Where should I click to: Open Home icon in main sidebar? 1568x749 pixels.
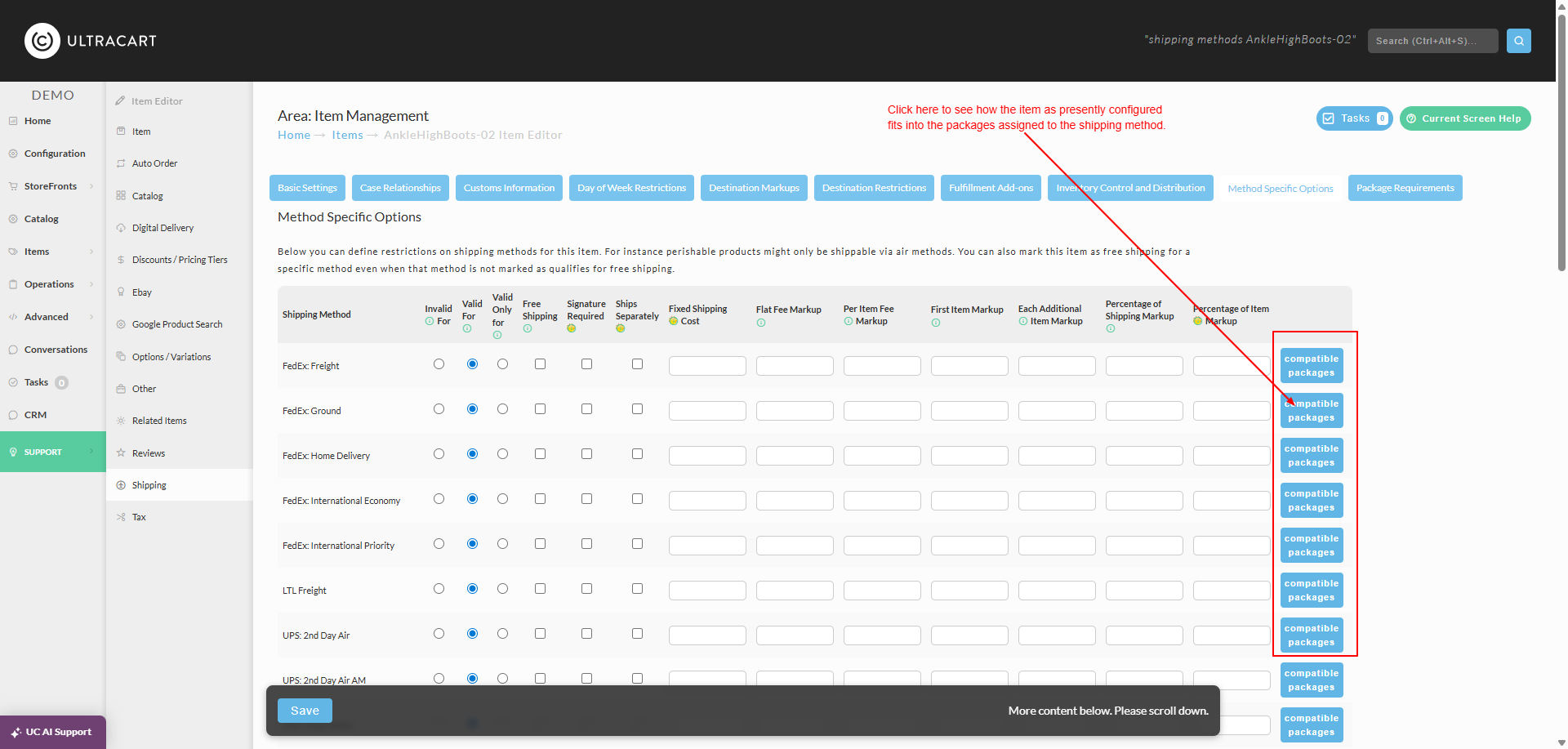click(x=13, y=121)
